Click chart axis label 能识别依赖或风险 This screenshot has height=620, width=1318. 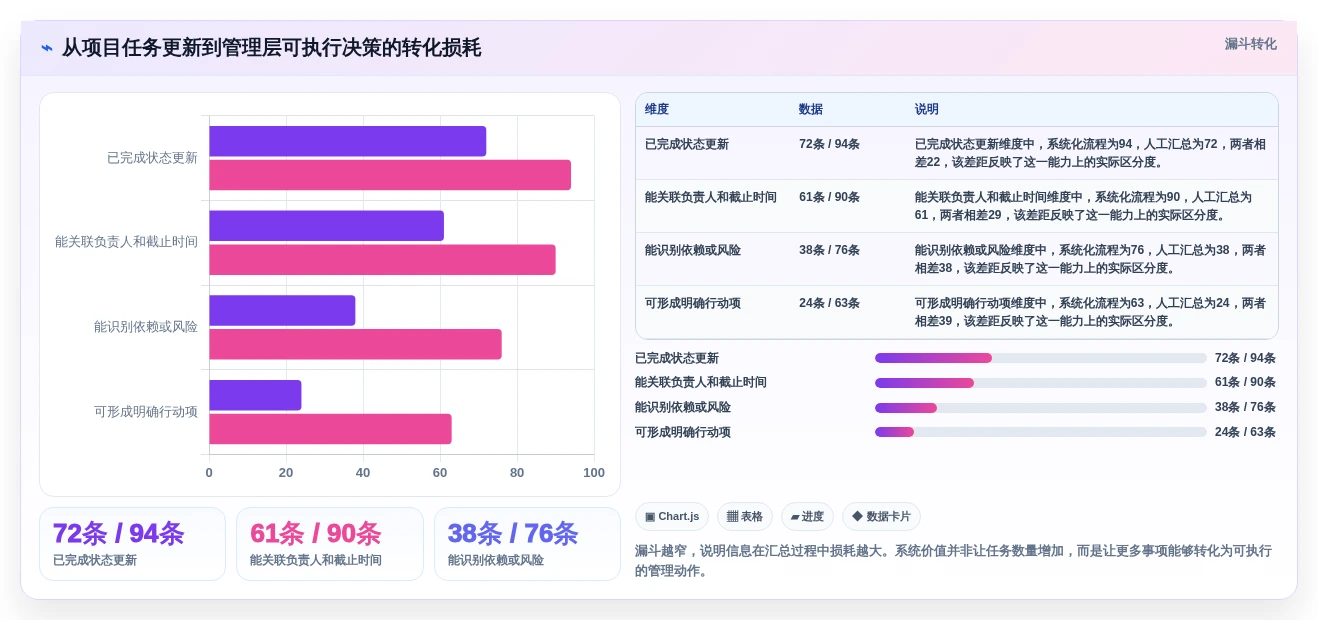tap(146, 327)
